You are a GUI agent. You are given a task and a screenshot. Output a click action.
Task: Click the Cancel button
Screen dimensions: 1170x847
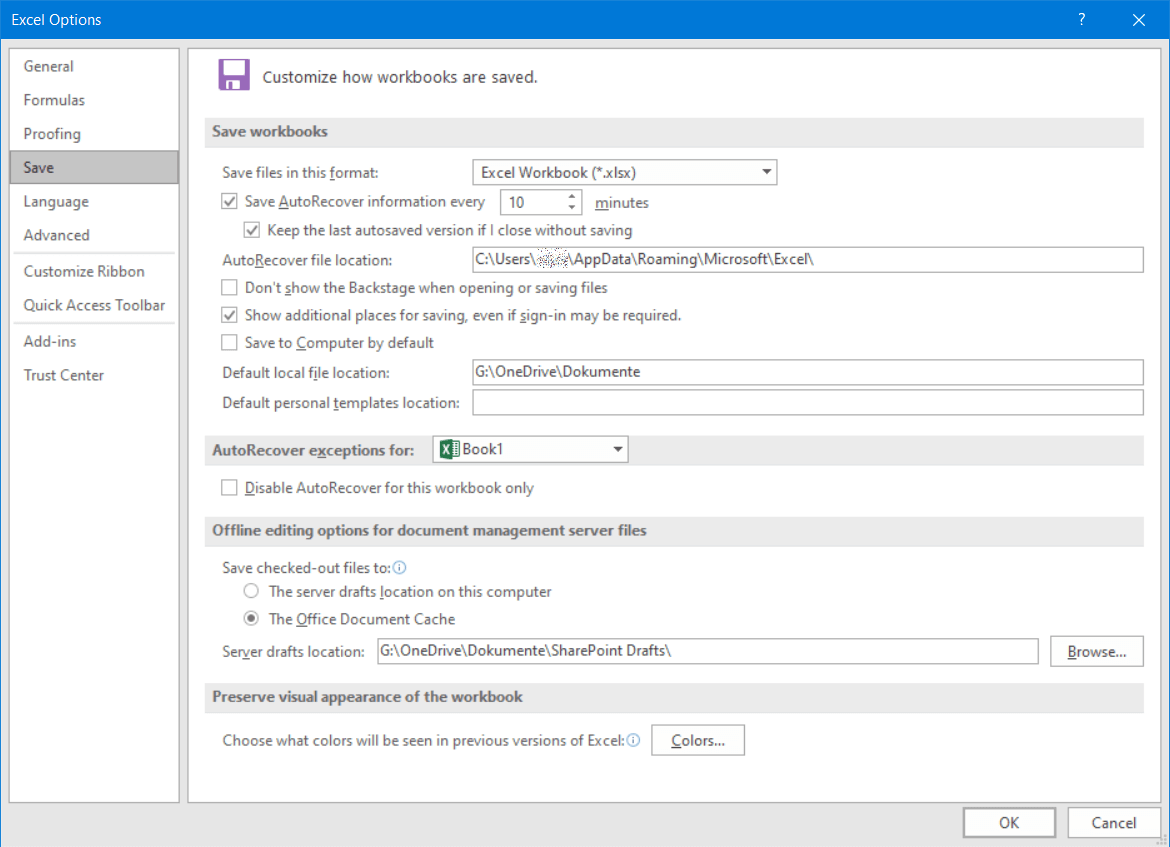[1113, 822]
